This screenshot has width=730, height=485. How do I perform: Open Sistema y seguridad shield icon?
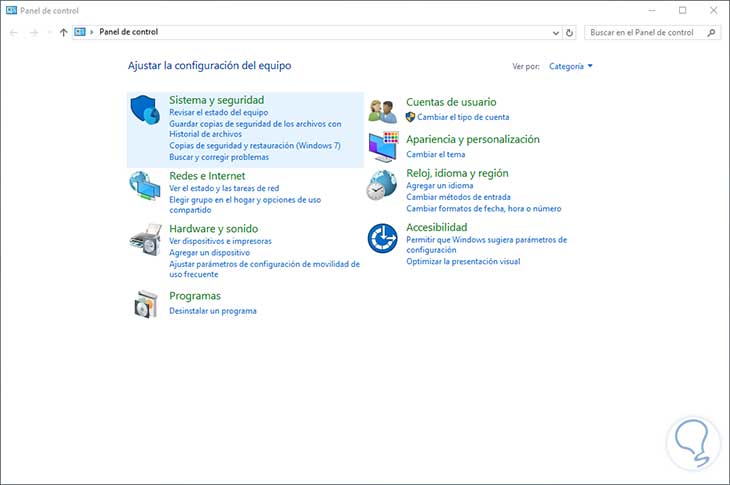coord(145,110)
